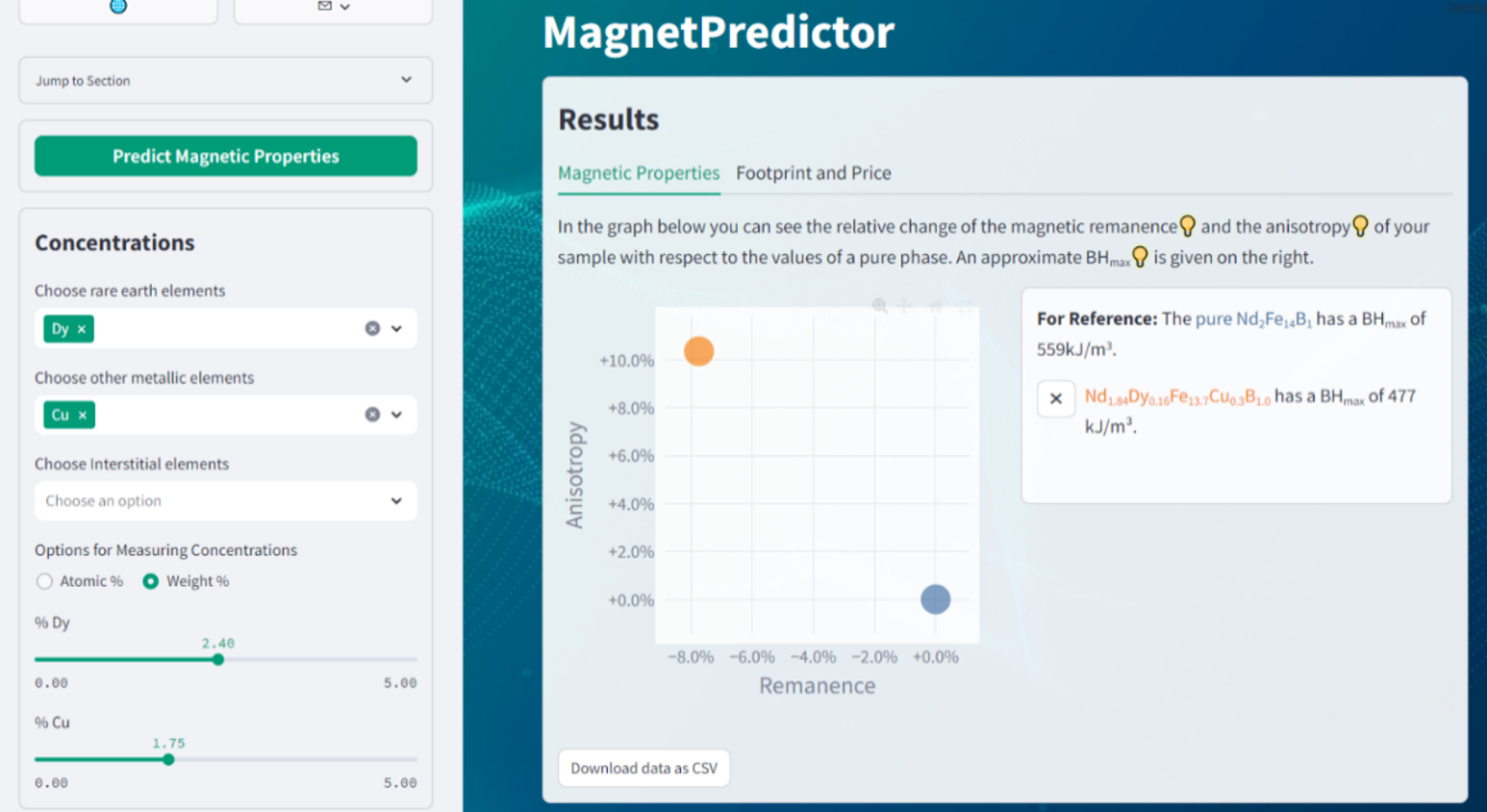Expand the other metallic elements chevron
Image resolution: width=1487 pixels, height=812 pixels.
[x=396, y=415]
